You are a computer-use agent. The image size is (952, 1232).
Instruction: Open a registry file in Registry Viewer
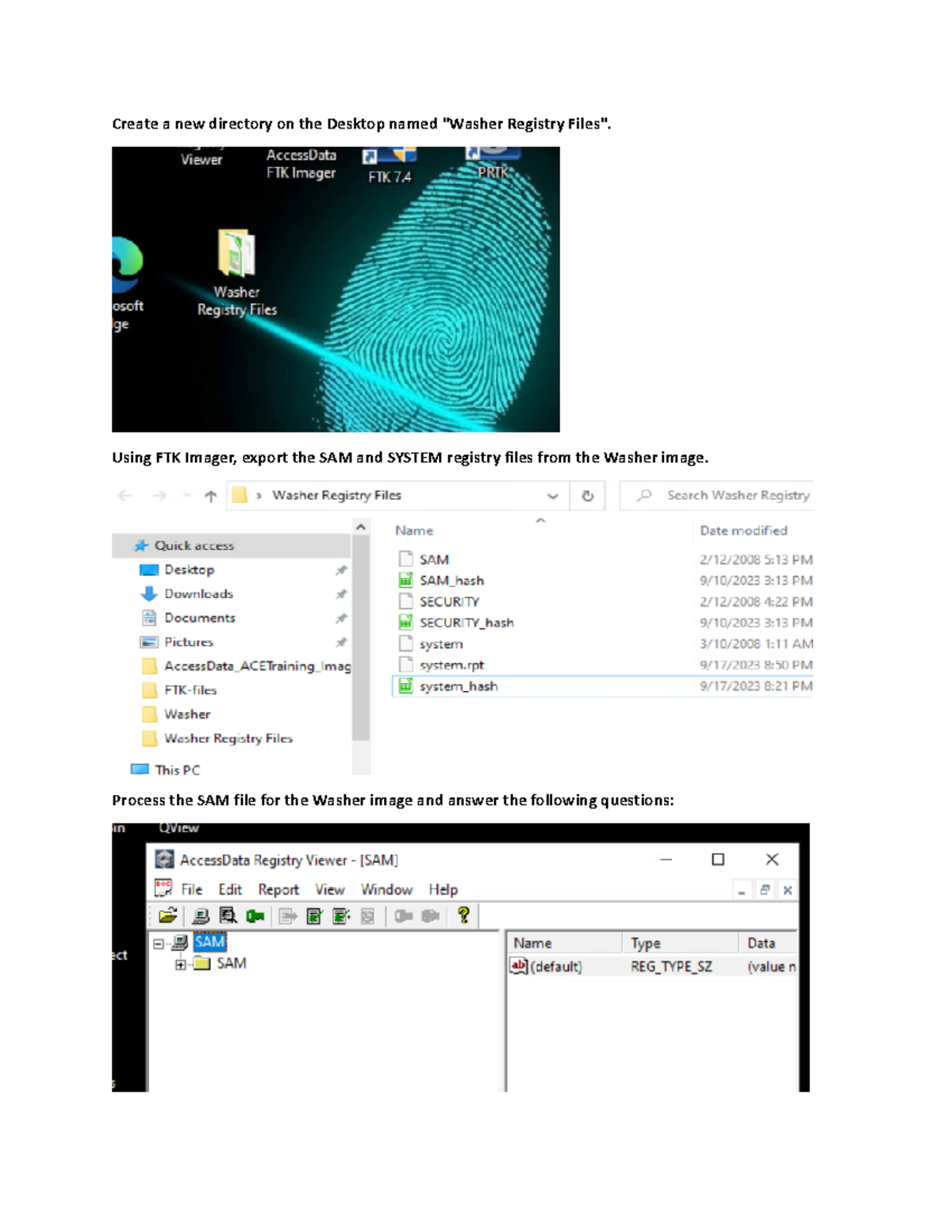coord(170,915)
